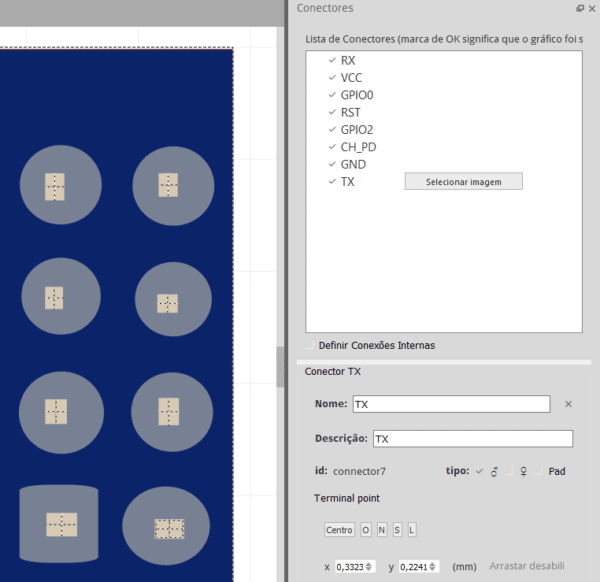Select the GPIO0 connector in the list

pyautogui.click(x=357, y=95)
